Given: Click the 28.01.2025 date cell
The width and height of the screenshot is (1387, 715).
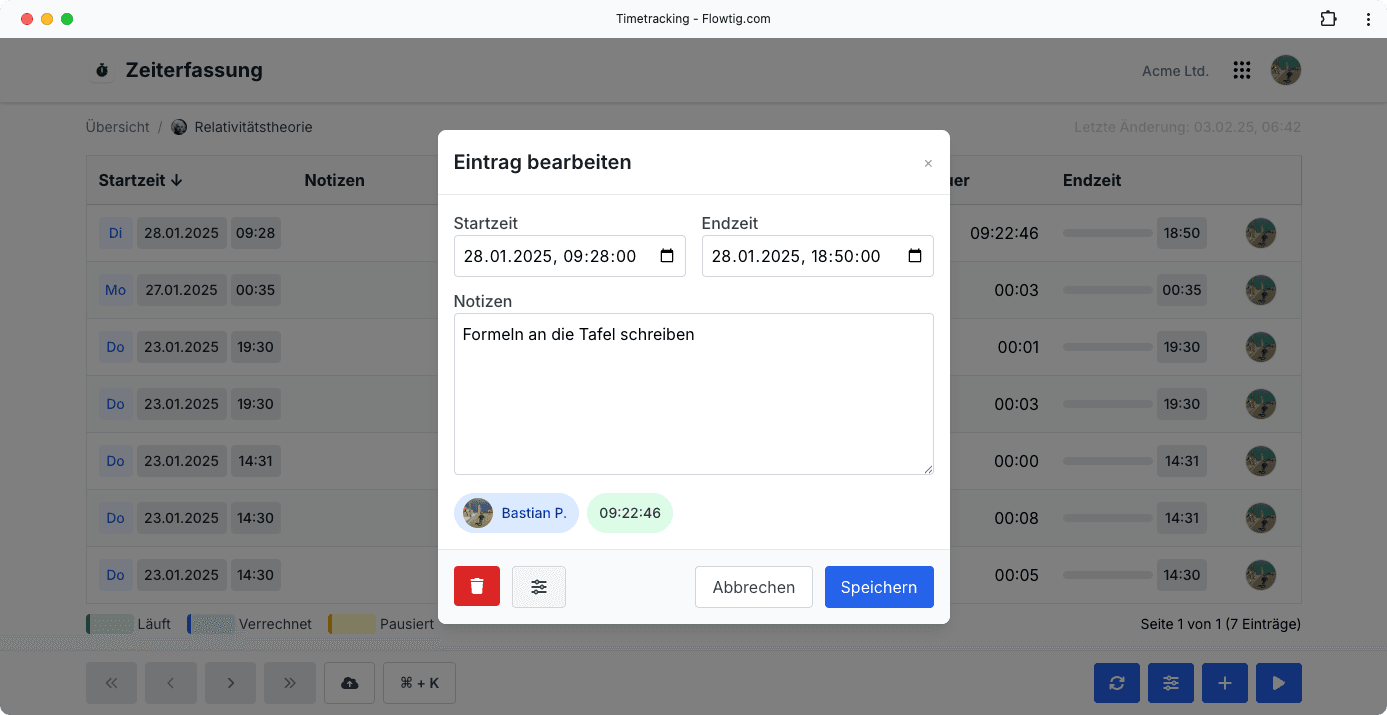Looking at the screenshot, I should tap(182, 233).
